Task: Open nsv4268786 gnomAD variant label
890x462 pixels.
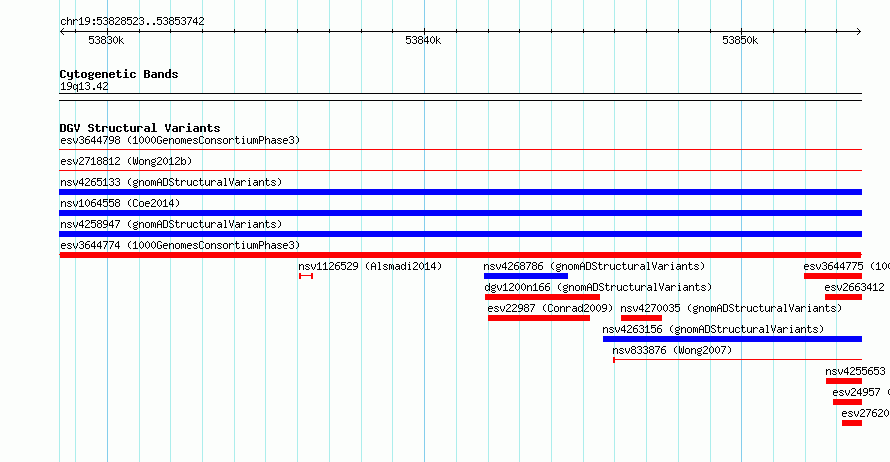Action: (594, 266)
